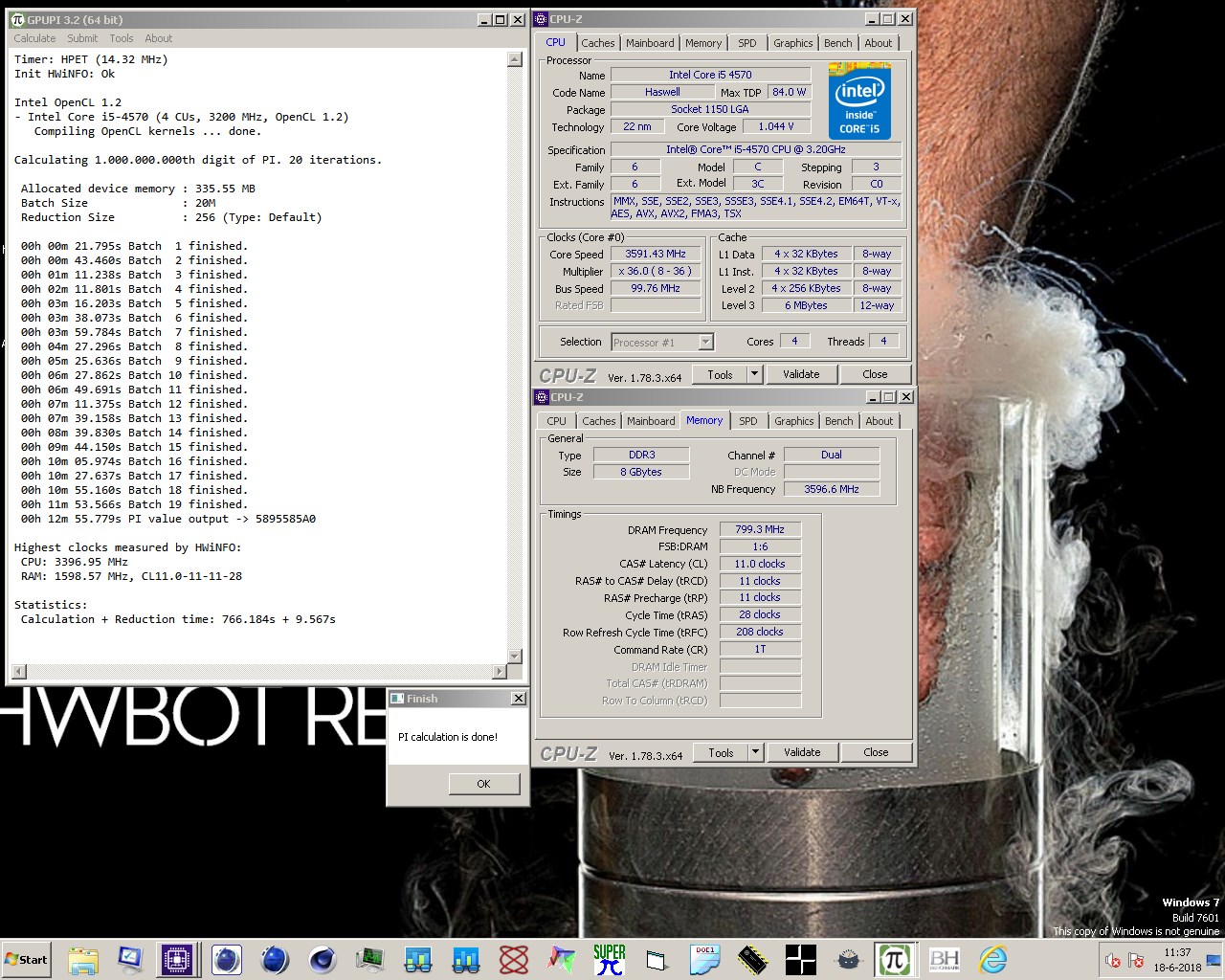Open the Tools menu in GPUPI
The width and height of the screenshot is (1225, 980).
click(x=122, y=38)
